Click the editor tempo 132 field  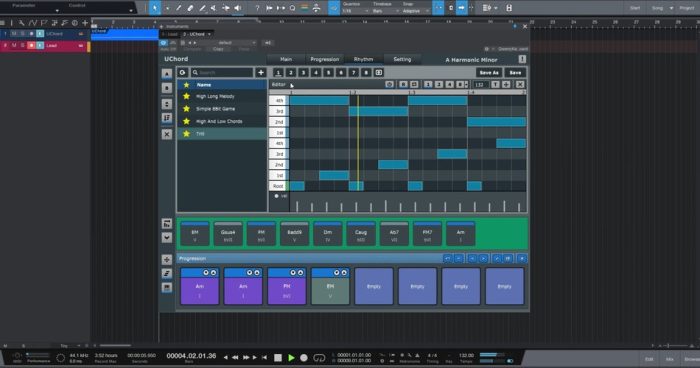(x=480, y=84)
